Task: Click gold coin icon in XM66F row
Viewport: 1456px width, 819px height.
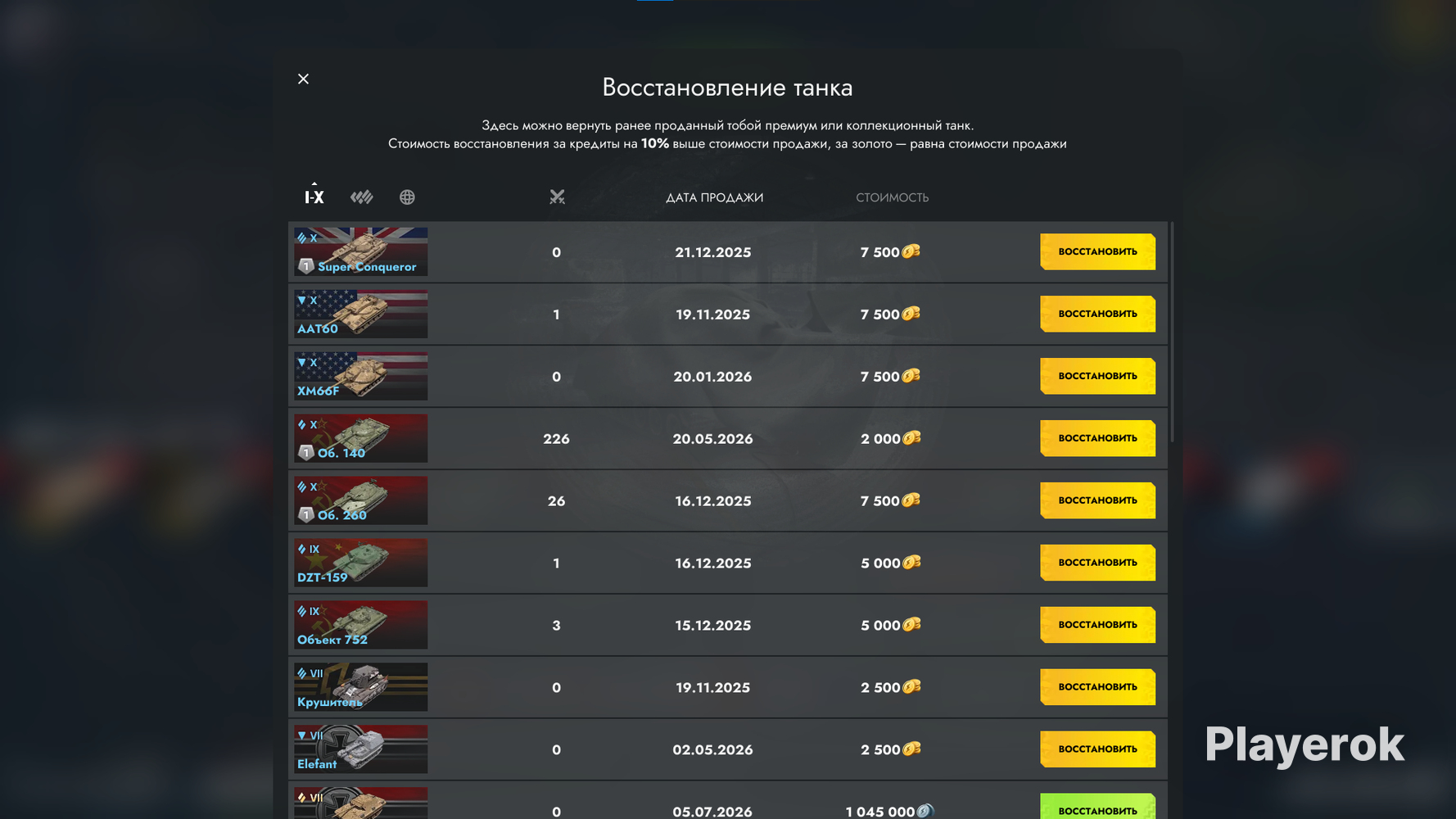Action: pyautogui.click(x=911, y=376)
